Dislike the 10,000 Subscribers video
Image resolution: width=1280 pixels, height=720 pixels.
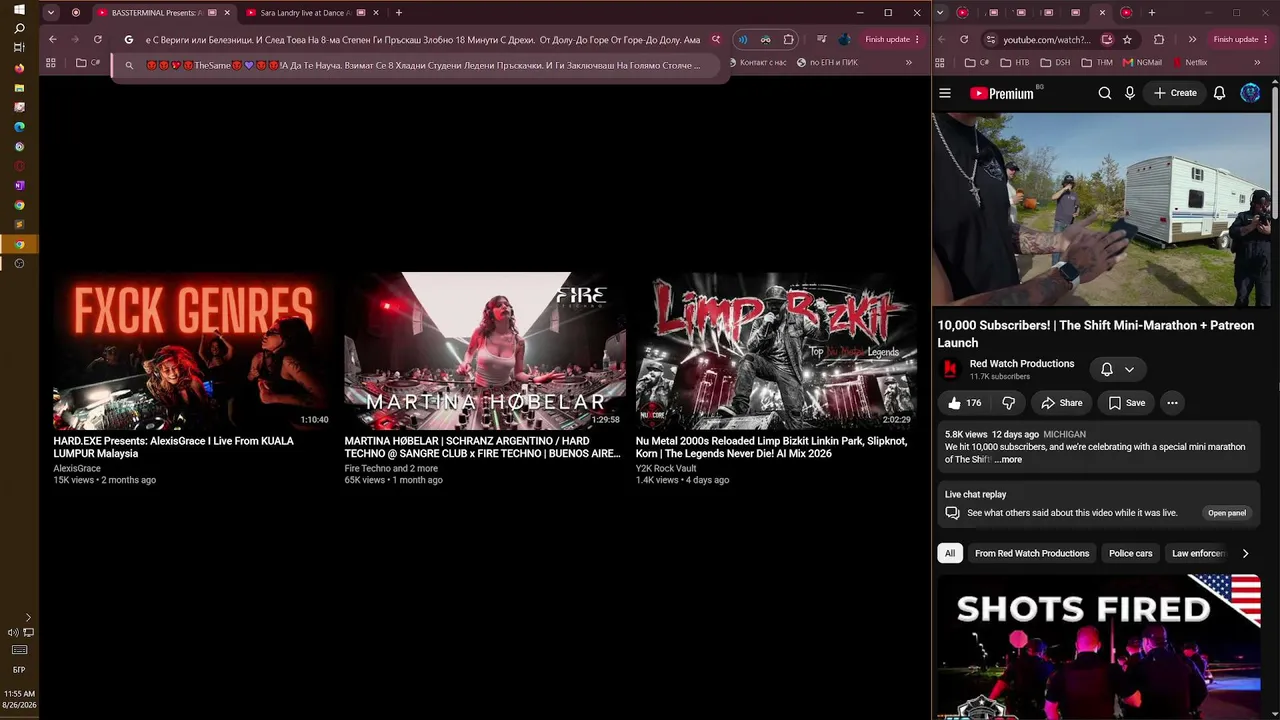click(x=1008, y=403)
